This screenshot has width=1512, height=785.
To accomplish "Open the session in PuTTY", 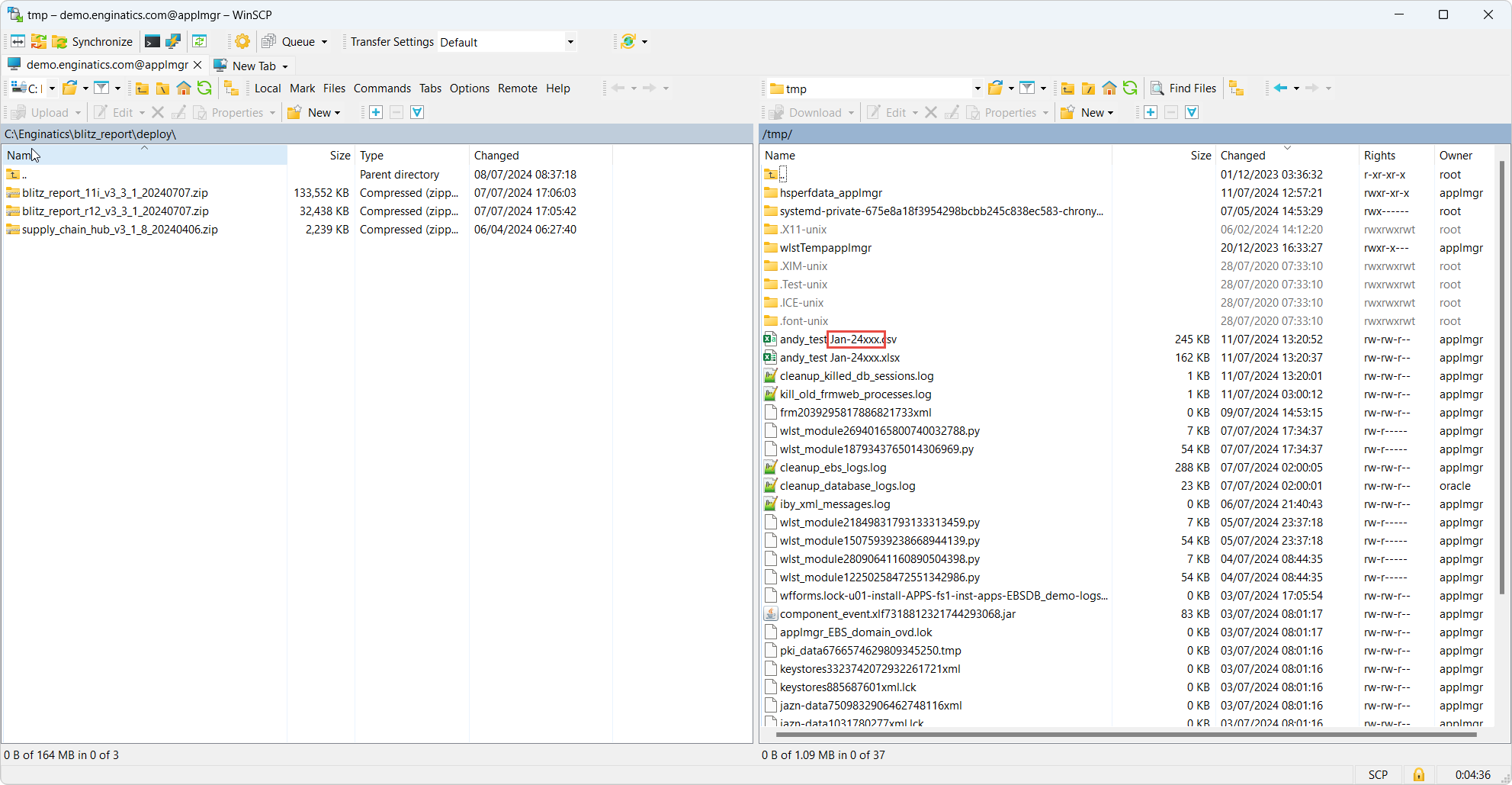I will click(x=173, y=42).
